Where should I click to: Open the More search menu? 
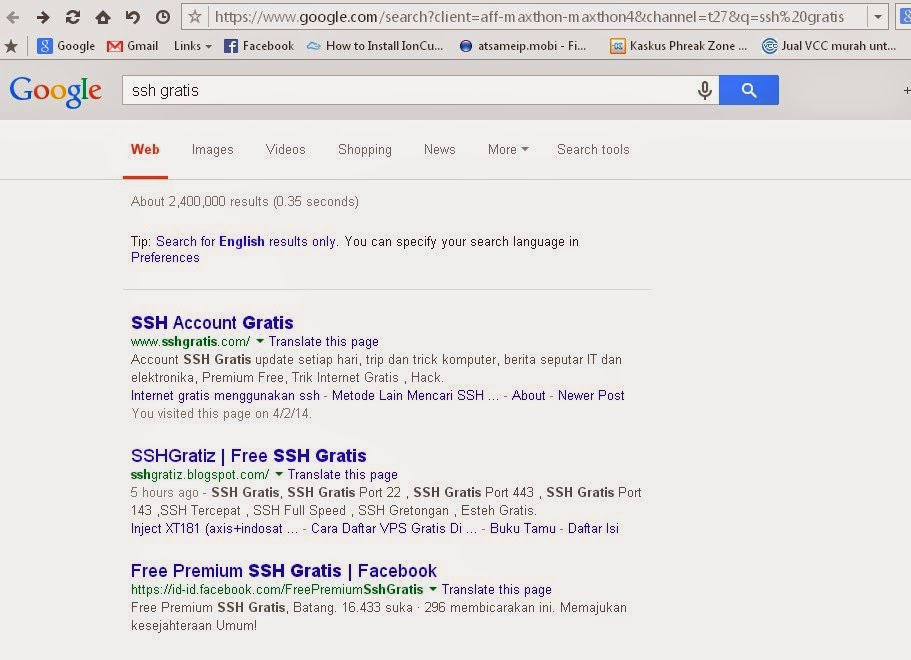(x=508, y=150)
